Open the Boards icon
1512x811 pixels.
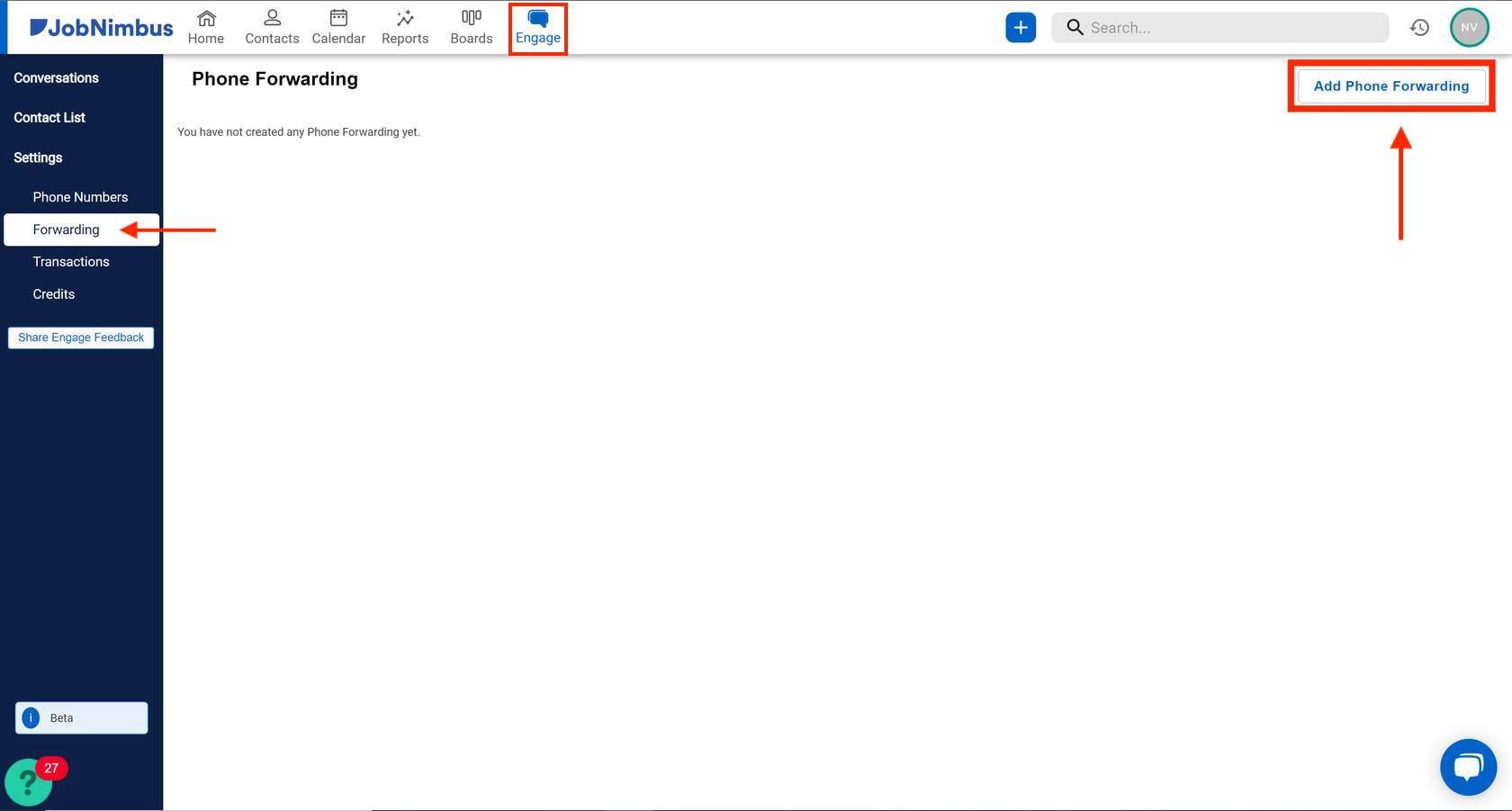coord(471,25)
